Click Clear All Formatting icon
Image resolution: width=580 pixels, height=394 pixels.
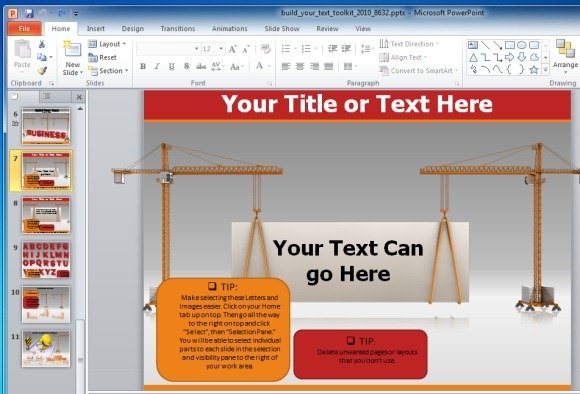pyautogui.click(x=266, y=49)
